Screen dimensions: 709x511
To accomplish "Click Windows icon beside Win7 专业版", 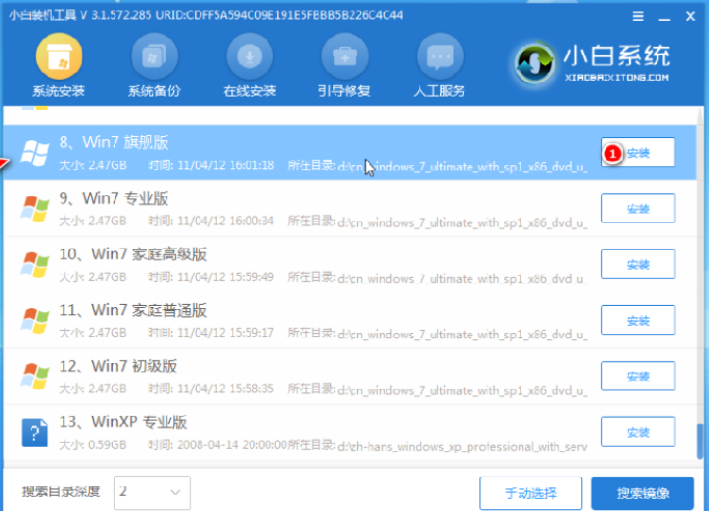I will tap(35, 208).
